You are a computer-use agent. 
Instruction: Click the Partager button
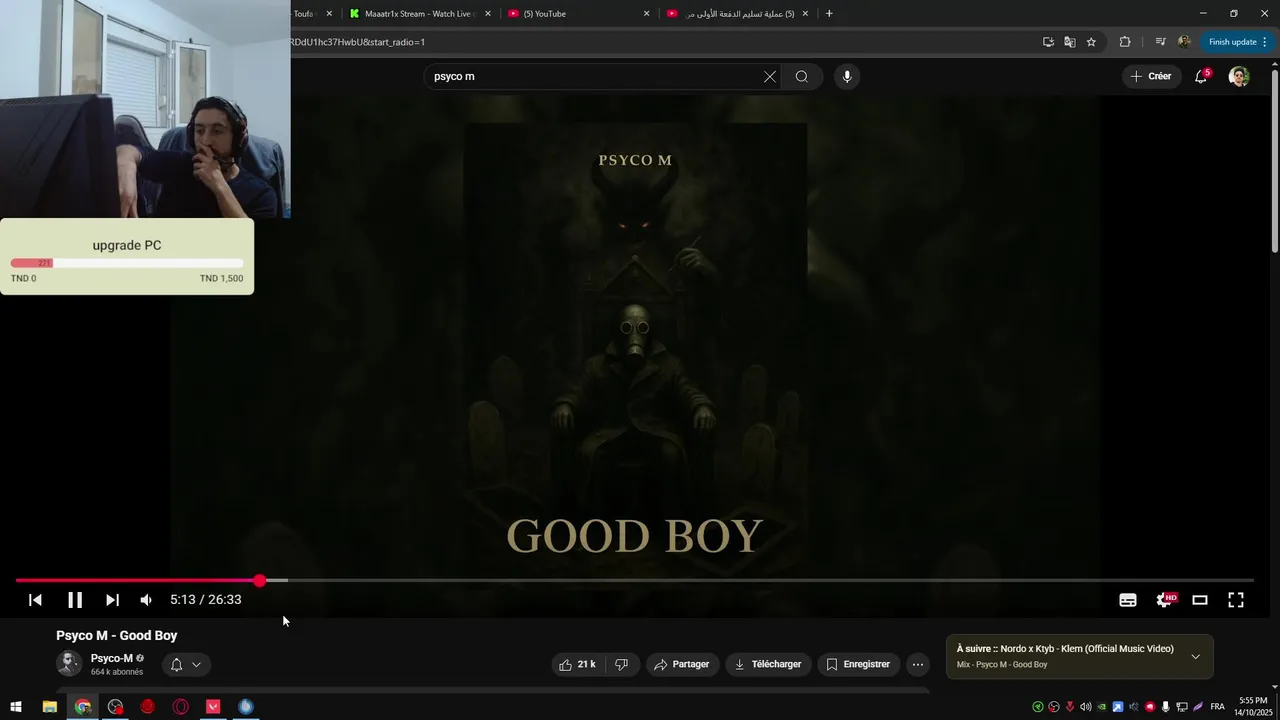(682, 664)
